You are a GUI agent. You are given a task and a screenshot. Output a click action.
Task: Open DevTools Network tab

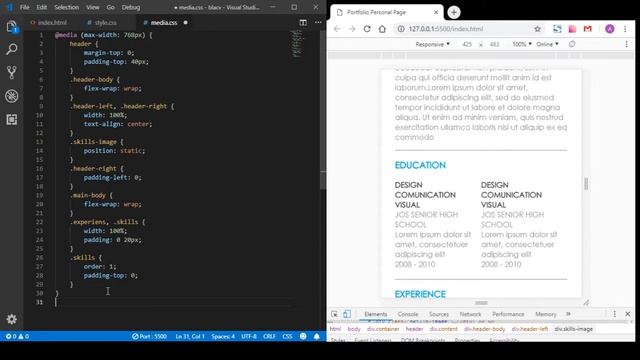470,314
